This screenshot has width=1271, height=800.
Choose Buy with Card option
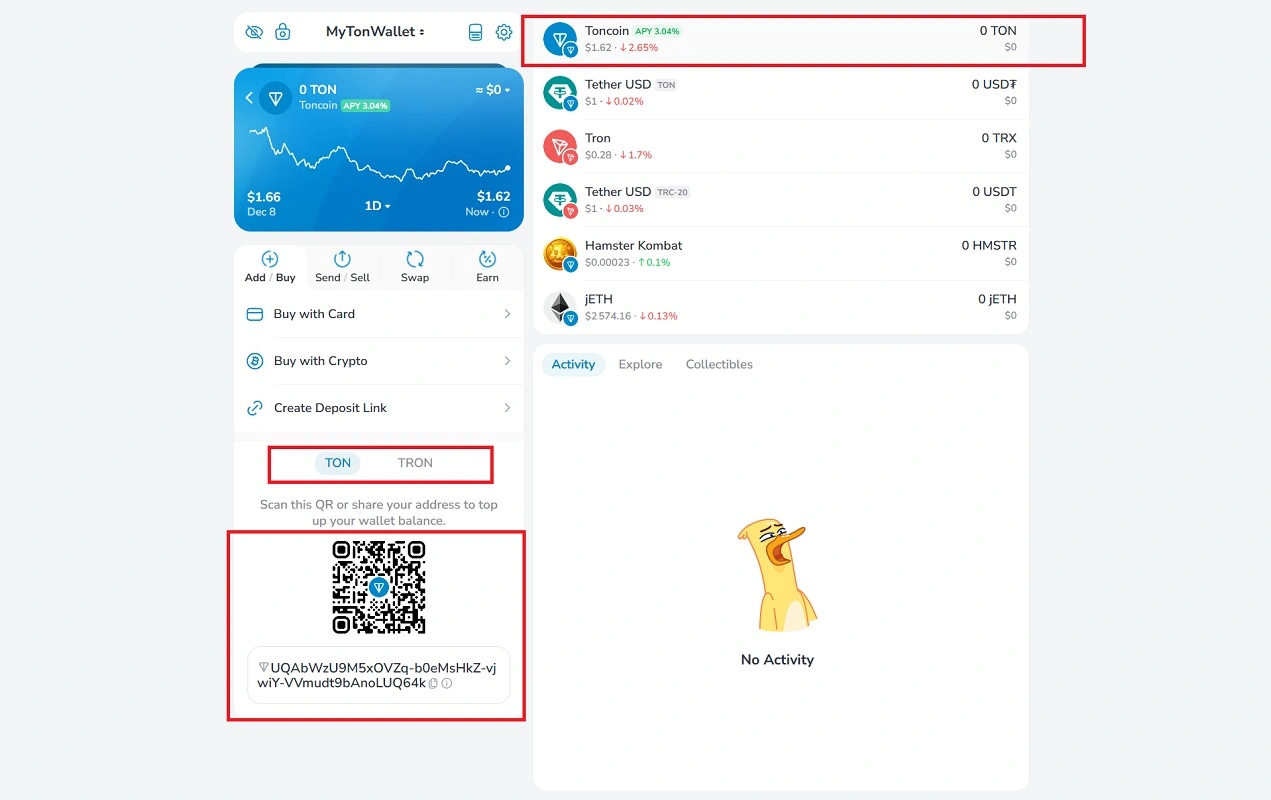(x=379, y=314)
